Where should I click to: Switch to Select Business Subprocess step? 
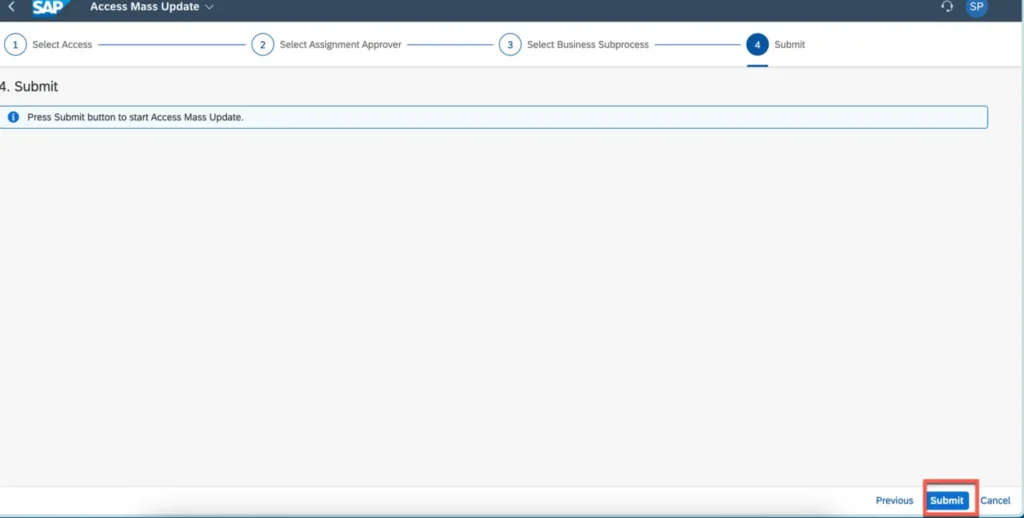click(588, 45)
